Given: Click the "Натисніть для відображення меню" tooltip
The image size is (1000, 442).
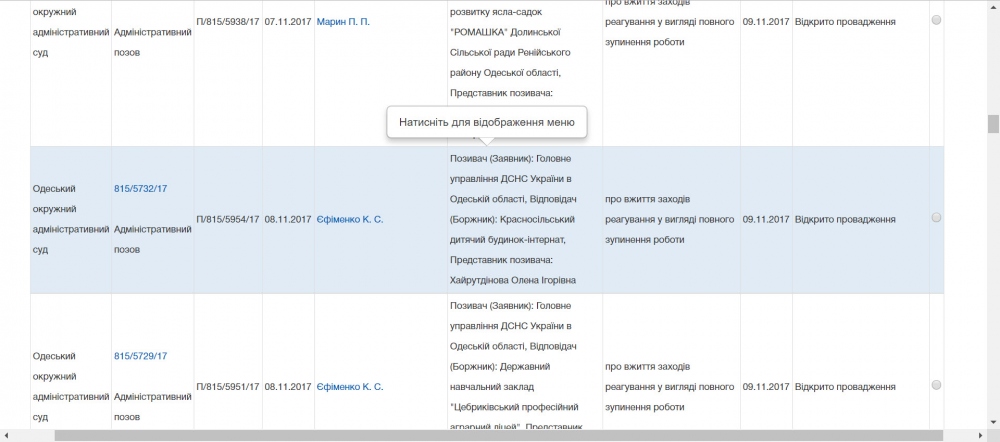Looking at the screenshot, I should click(486, 123).
